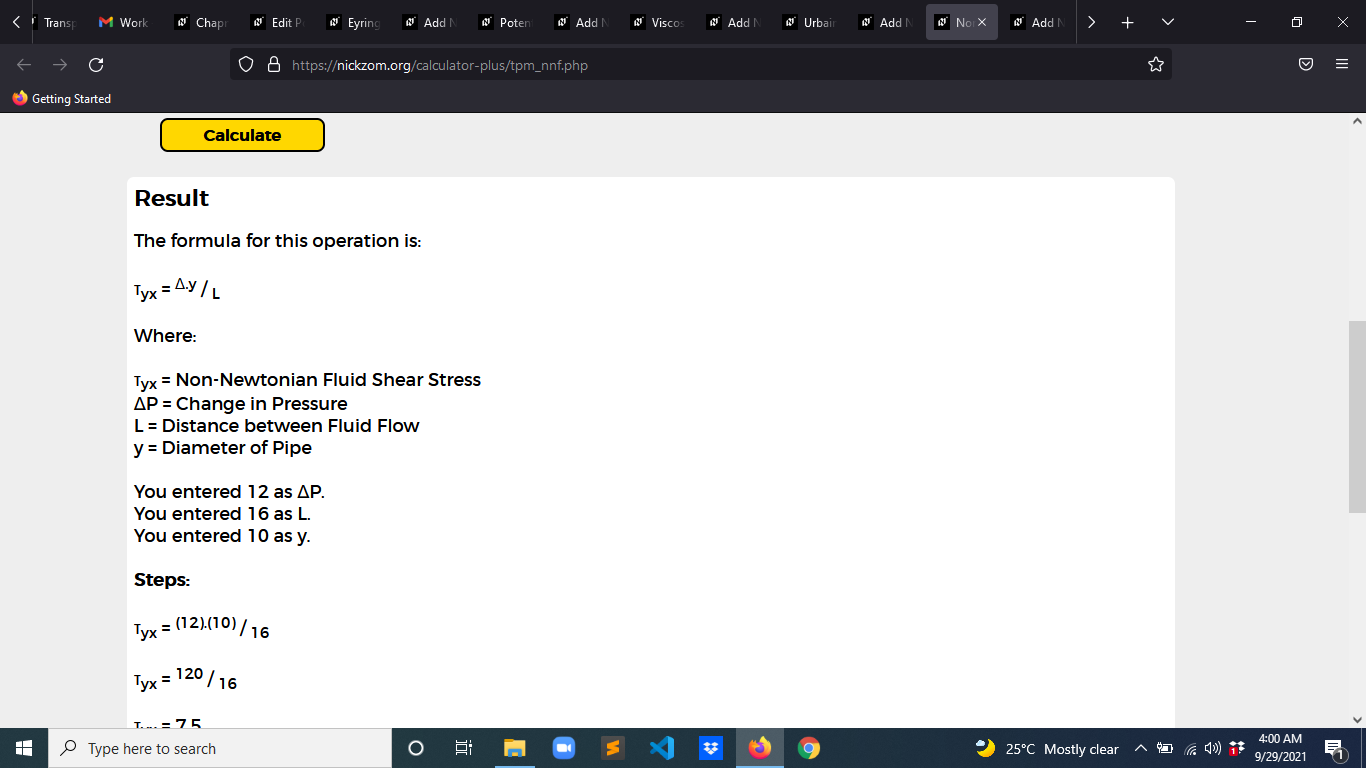The height and width of the screenshot is (768, 1366).
Task: Switch to the Viscos tab
Action: pyautogui.click(x=658, y=22)
